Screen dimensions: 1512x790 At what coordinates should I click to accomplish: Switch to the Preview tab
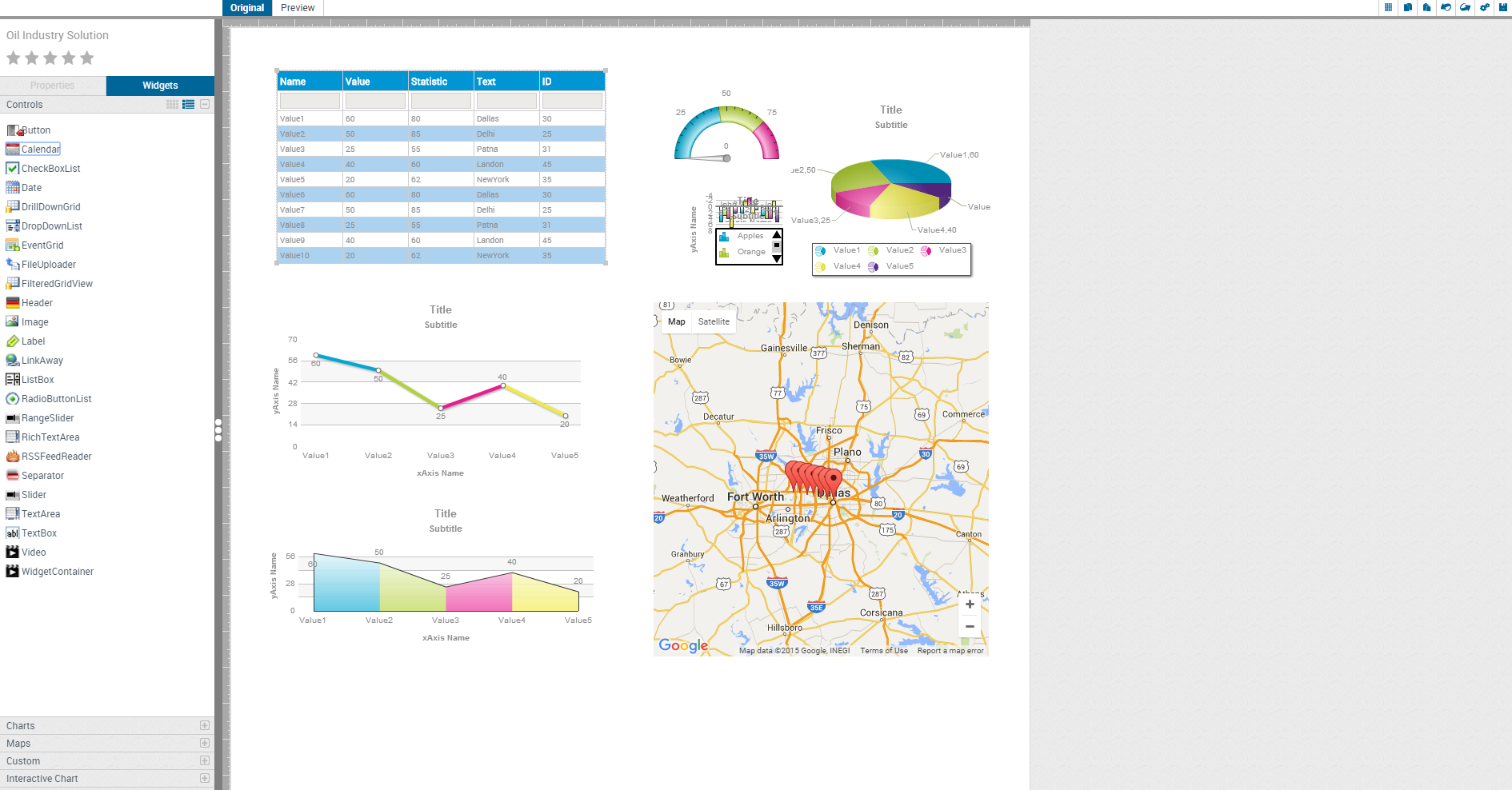(x=297, y=8)
